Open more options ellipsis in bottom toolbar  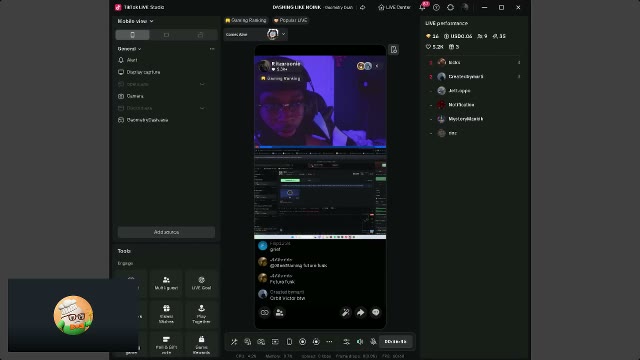[x=329, y=342]
